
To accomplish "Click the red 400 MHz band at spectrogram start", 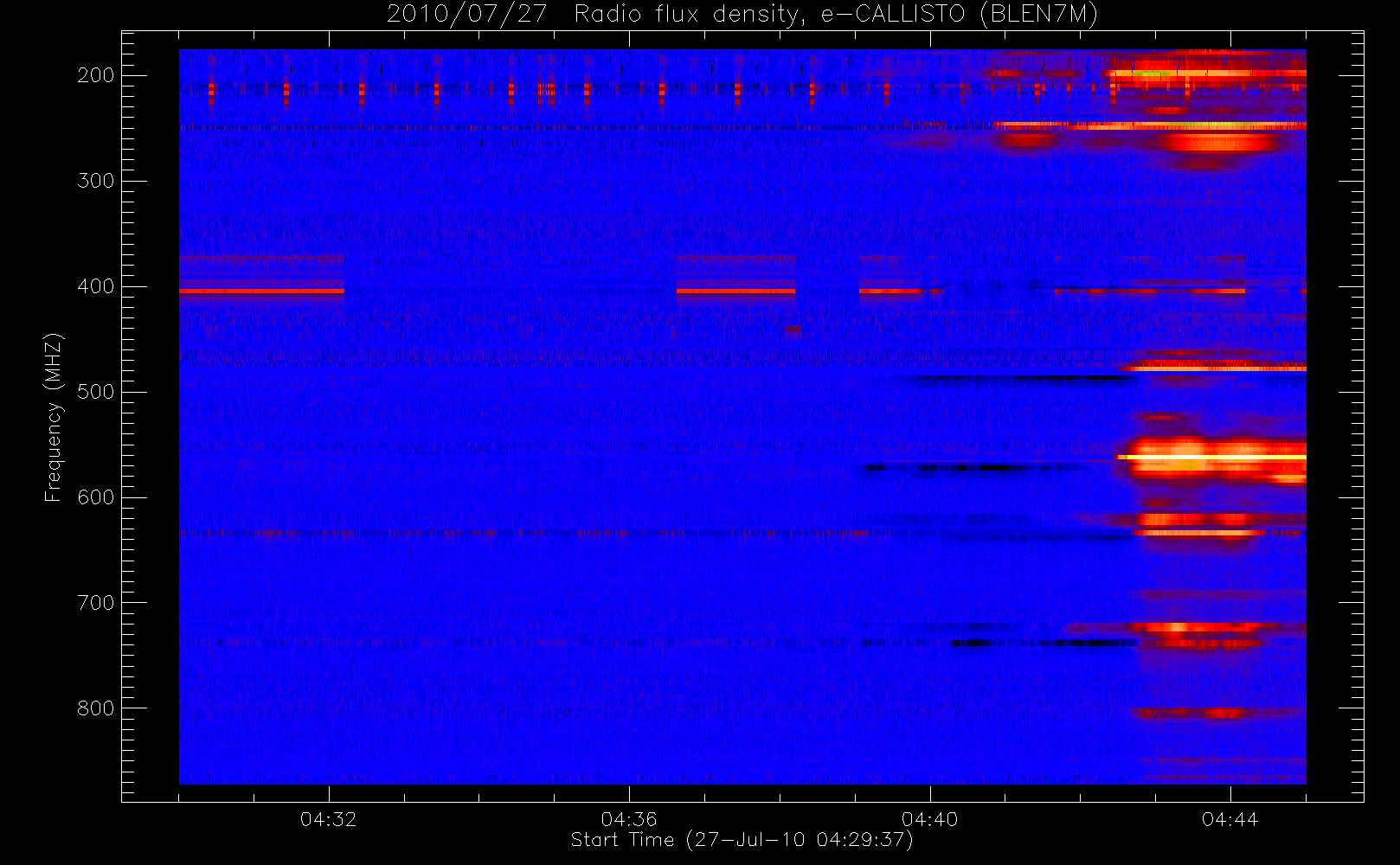I will pyautogui.click(x=261, y=292).
